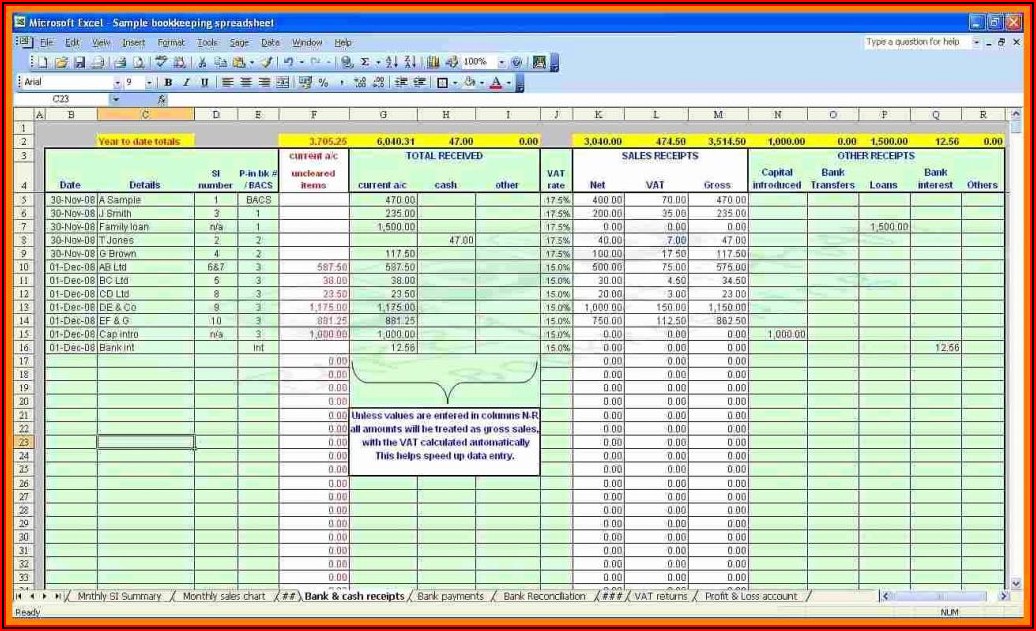Apply Fill Color with the paint bucket

470,83
